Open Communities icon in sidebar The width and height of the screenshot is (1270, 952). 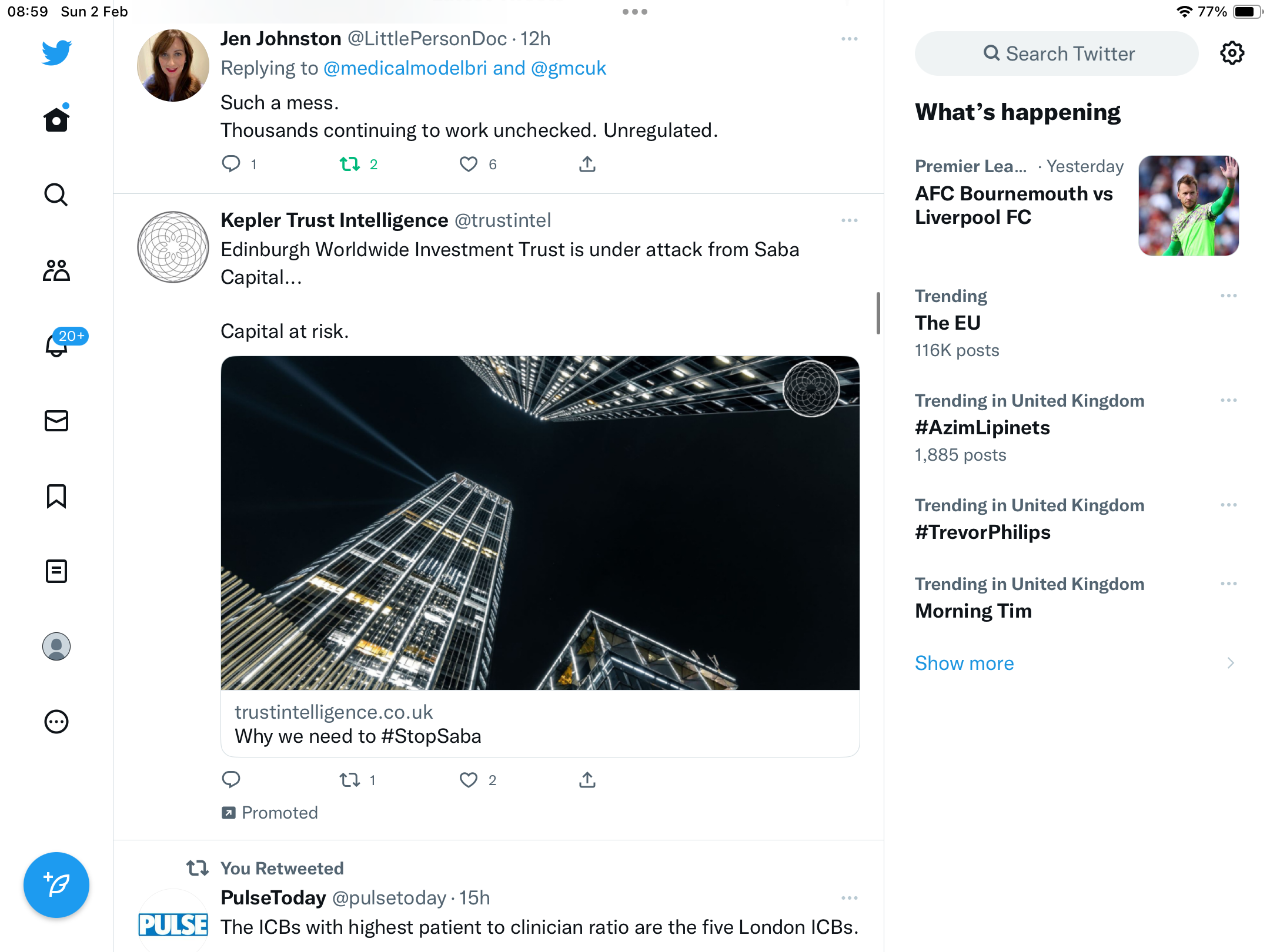(56, 270)
